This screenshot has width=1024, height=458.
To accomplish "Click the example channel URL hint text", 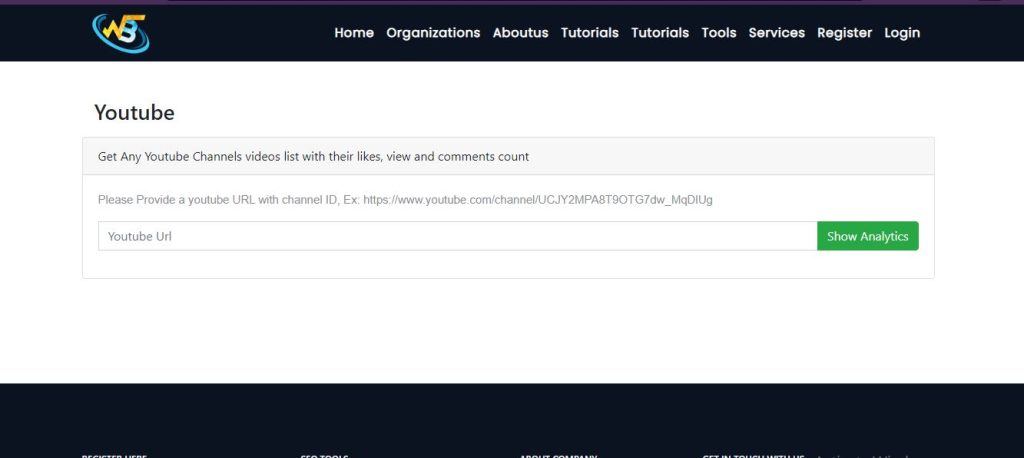I will [405, 200].
